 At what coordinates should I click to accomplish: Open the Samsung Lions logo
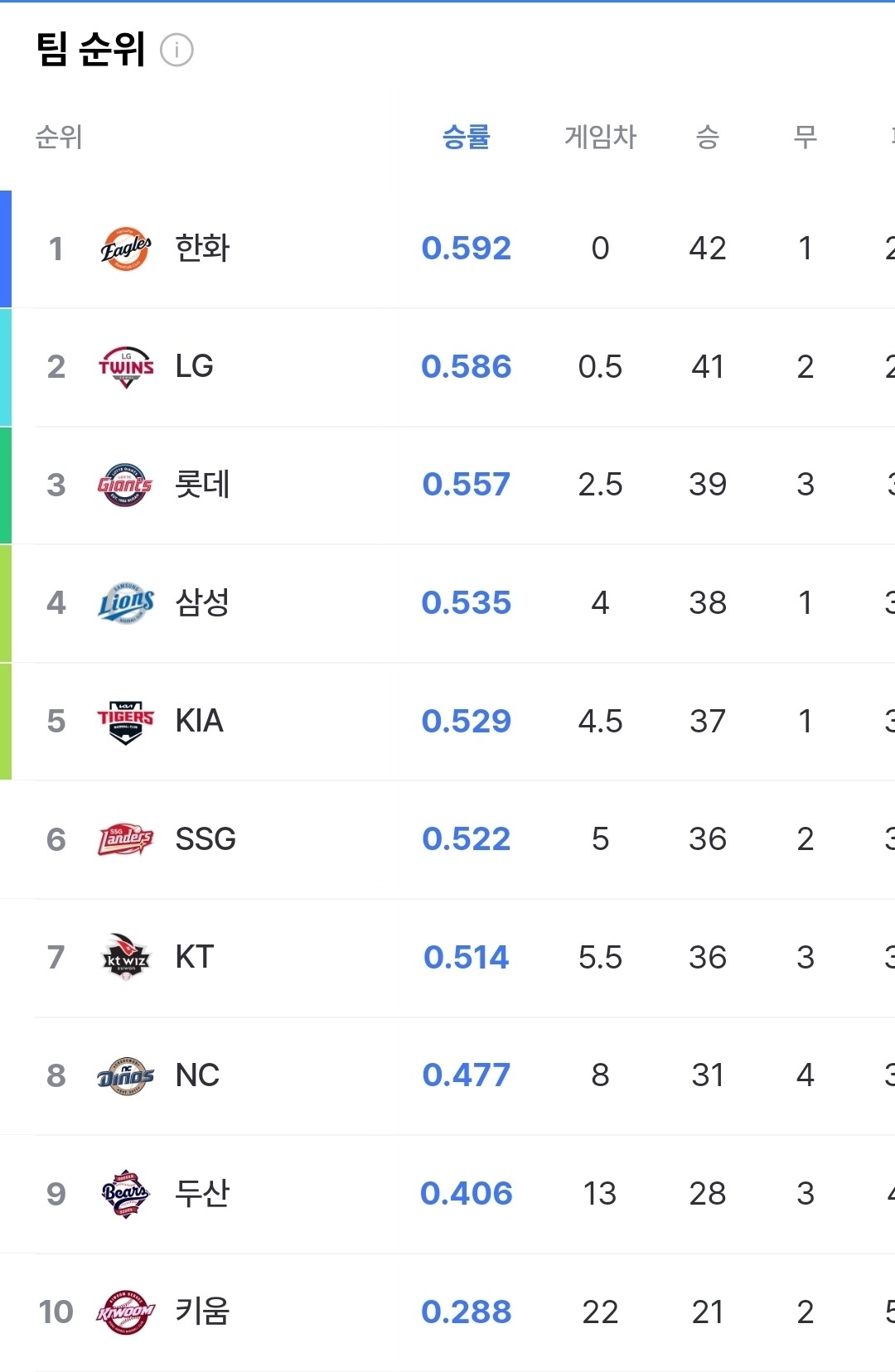click(x=126, y=603)
